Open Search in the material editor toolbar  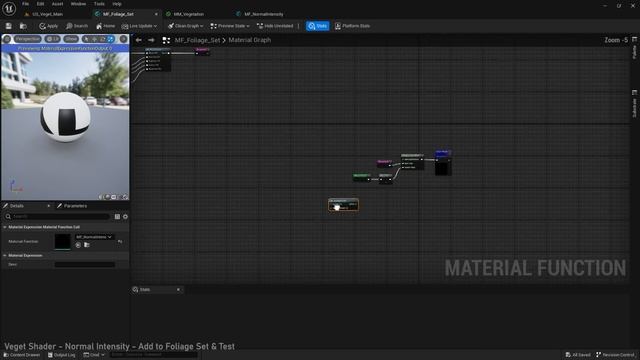click(x=77, y=26)
